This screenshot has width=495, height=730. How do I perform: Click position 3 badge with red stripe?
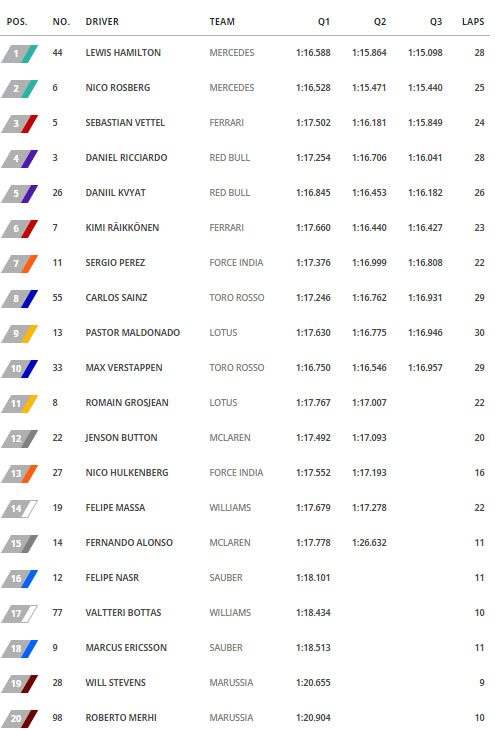(20, 123)
